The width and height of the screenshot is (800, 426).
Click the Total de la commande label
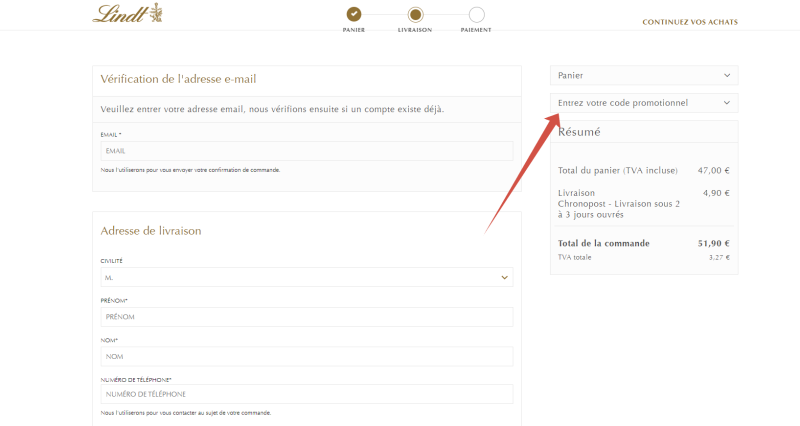pos(604,243)
